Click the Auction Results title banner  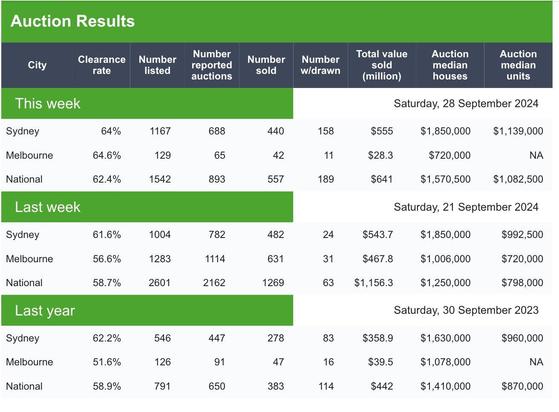click(277, 22)
